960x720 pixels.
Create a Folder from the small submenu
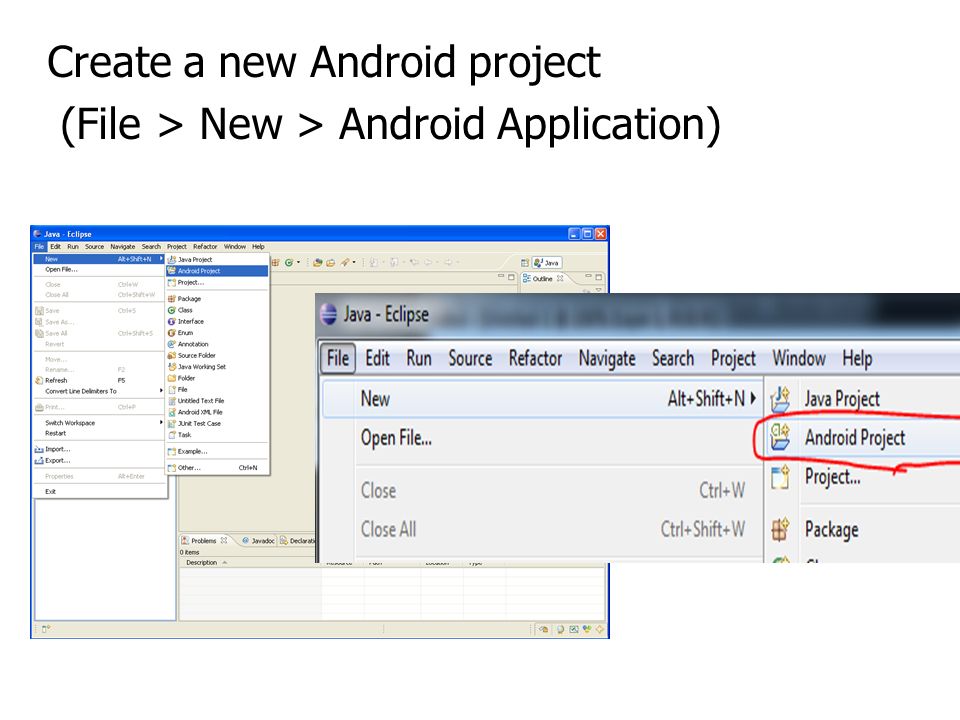click(217, 378)
